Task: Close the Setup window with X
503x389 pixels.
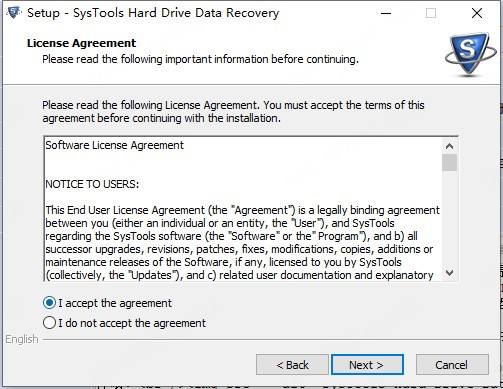Action: click(477, 13)
